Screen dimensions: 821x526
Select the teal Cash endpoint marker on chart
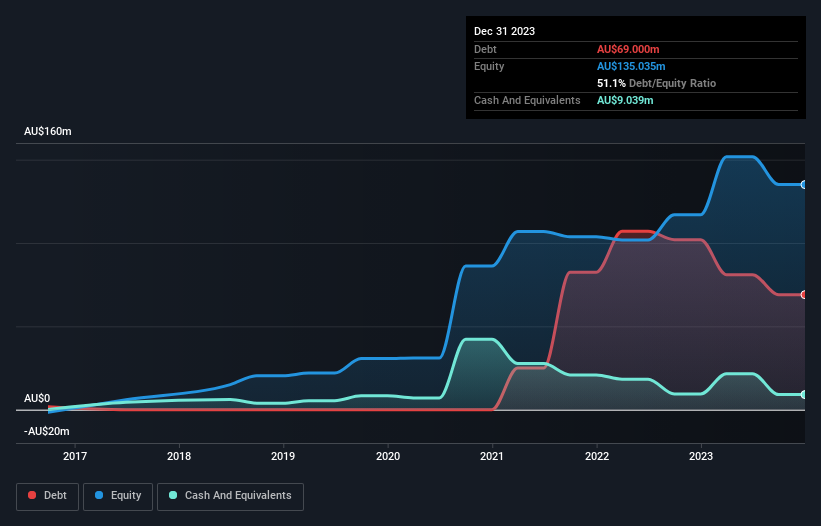803,394
